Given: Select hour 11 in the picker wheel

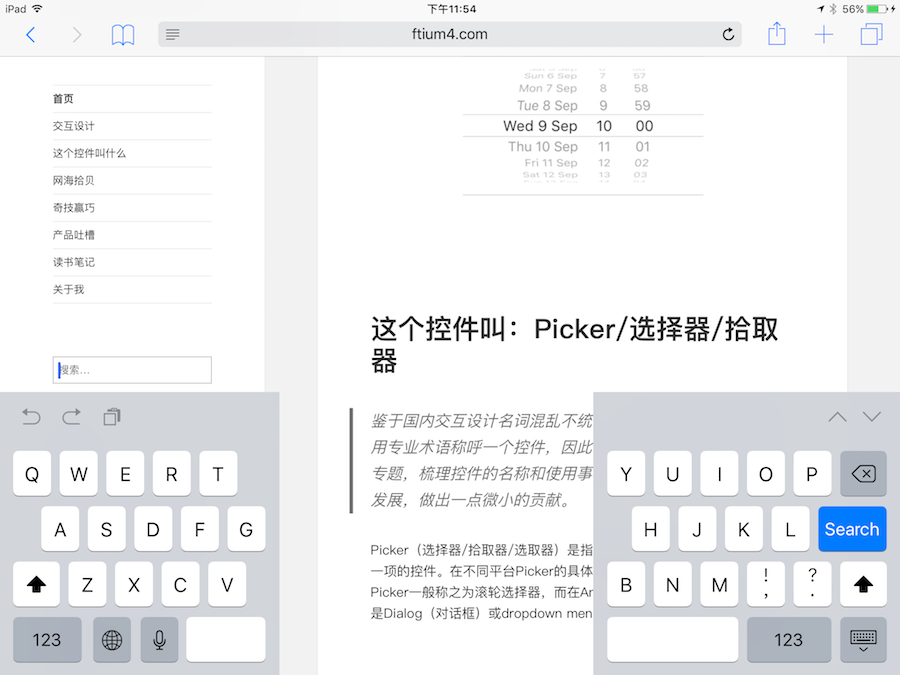Looking at the screenshot, I should (604, 146).
